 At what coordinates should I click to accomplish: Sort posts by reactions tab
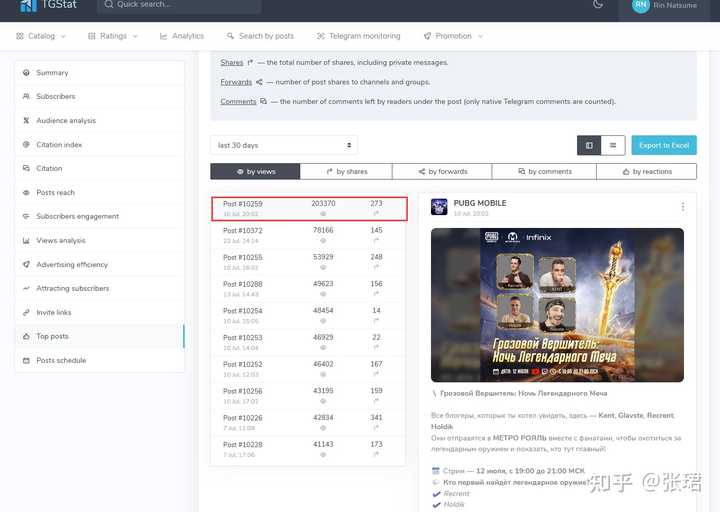pyautogui.click(x=647, y=171)
